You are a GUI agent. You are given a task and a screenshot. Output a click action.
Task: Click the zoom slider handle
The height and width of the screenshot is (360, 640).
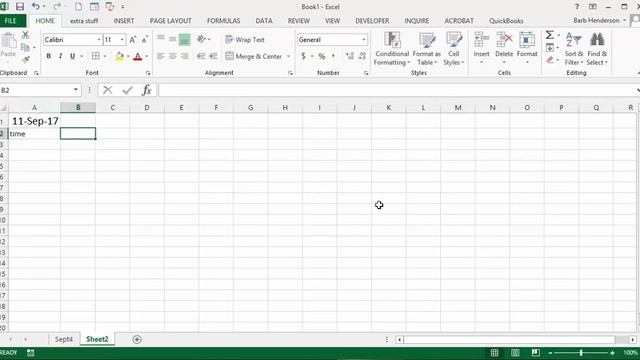(x=581, y=353)
